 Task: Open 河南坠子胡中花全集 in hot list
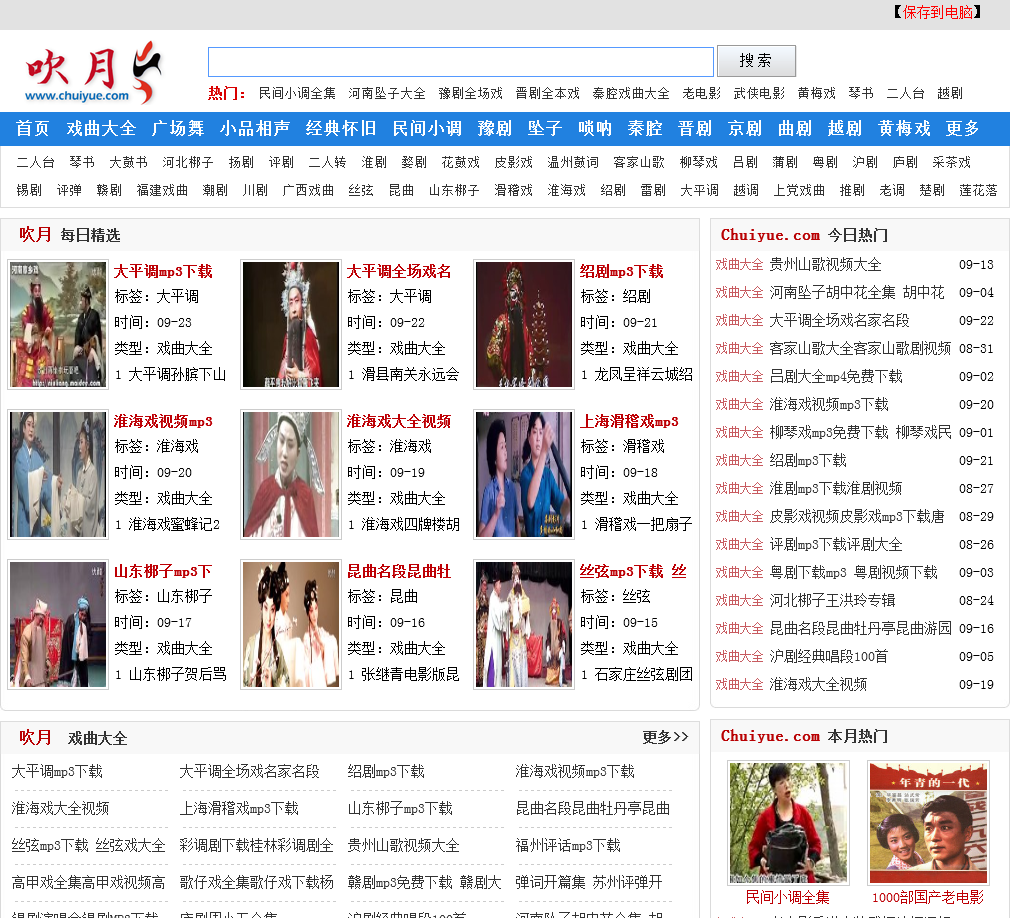tap(857, 292)
